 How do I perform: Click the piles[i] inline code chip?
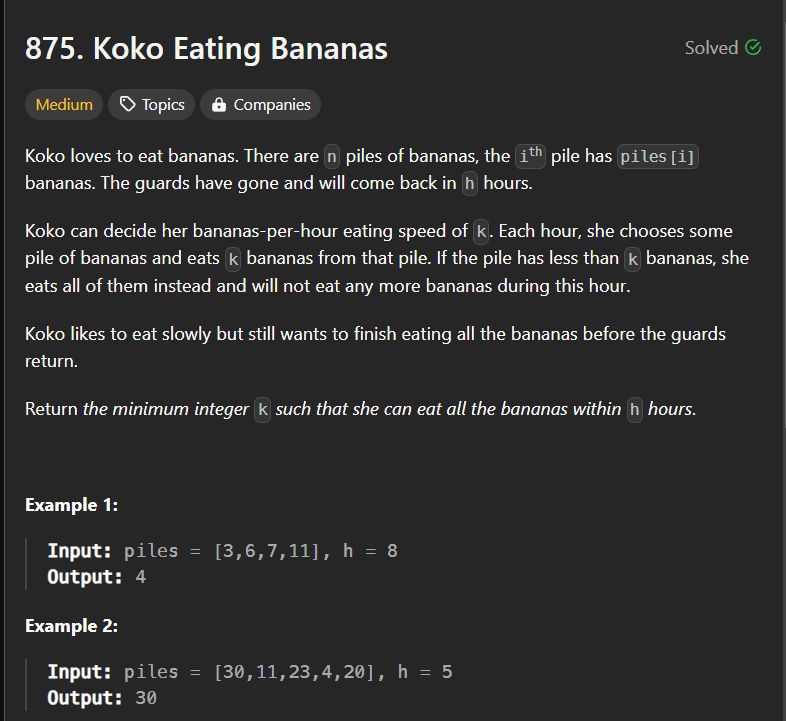[x=657, y=156]
